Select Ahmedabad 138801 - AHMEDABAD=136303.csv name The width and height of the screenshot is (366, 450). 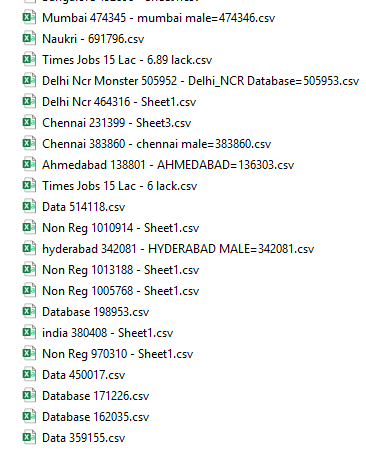(168, 165)
